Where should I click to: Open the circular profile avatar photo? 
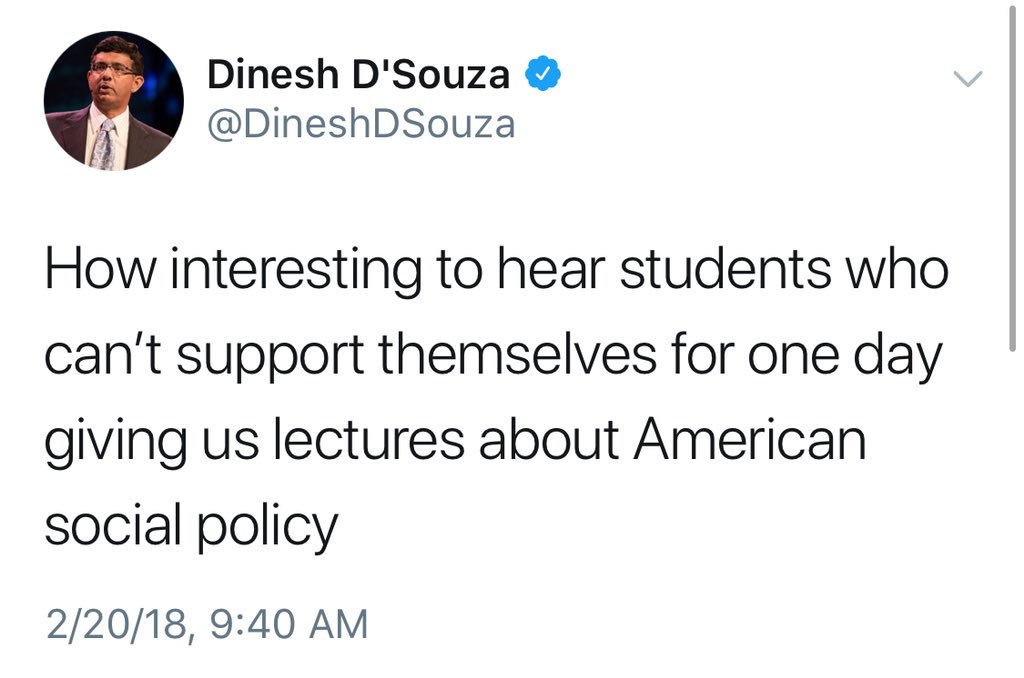[114, 101]
